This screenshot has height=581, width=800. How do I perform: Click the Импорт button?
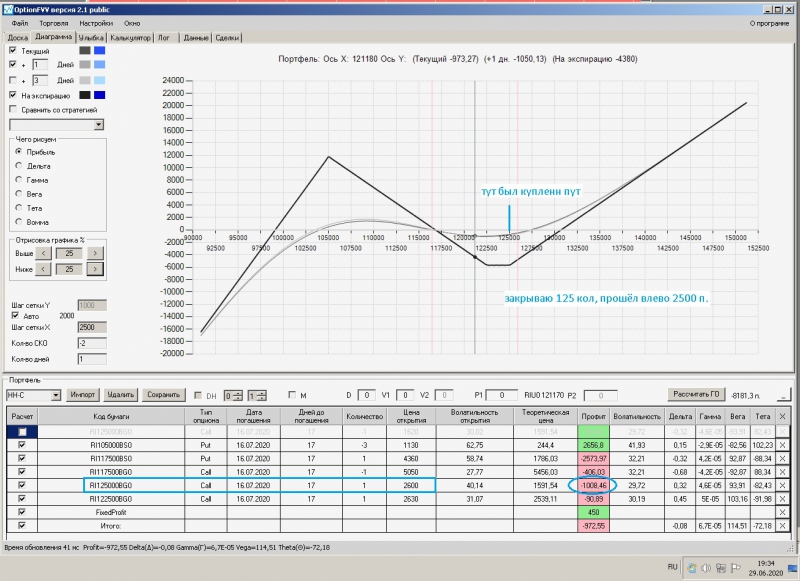pyautogui.click(x=83, y=395)
